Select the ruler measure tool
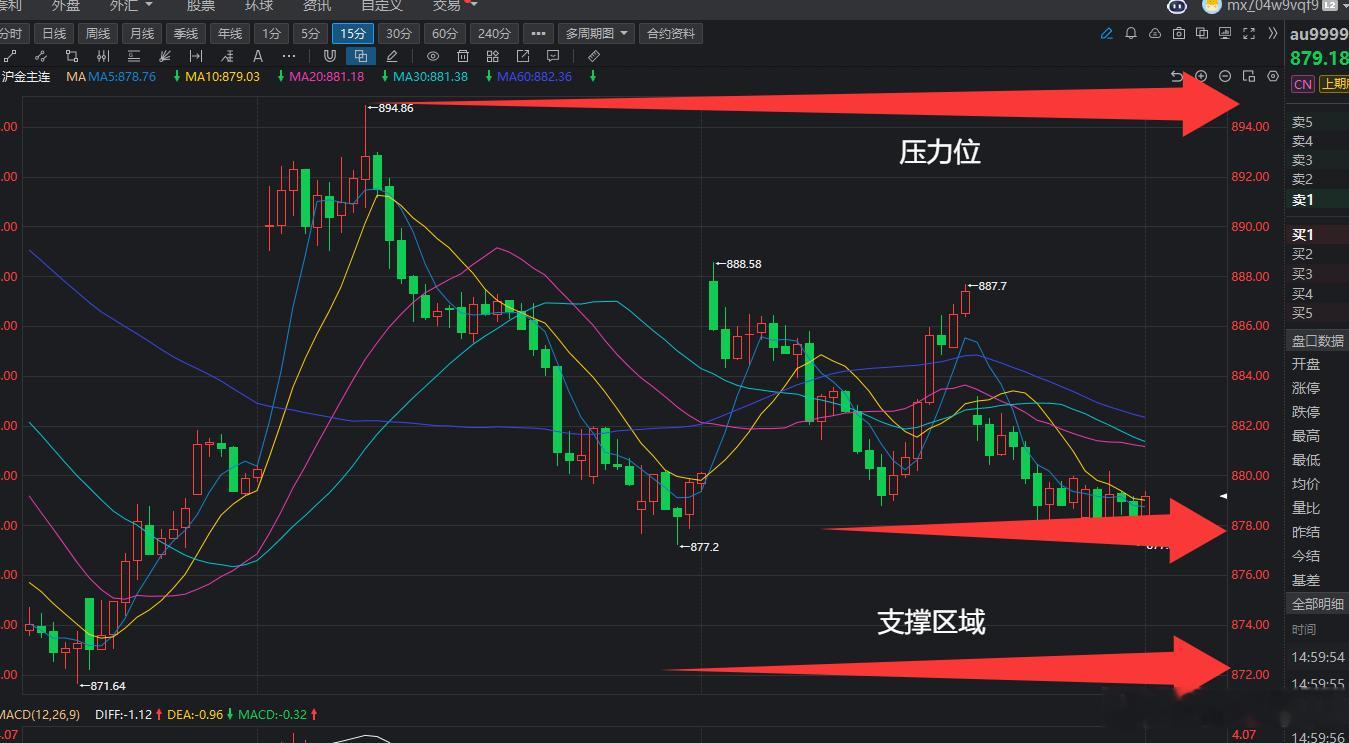 [594, 56]
